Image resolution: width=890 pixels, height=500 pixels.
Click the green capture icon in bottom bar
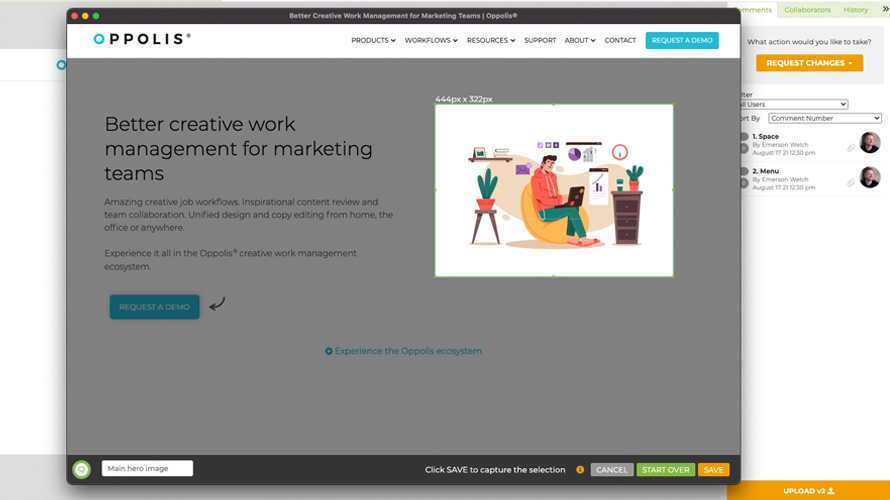click(x=81, y=469)
